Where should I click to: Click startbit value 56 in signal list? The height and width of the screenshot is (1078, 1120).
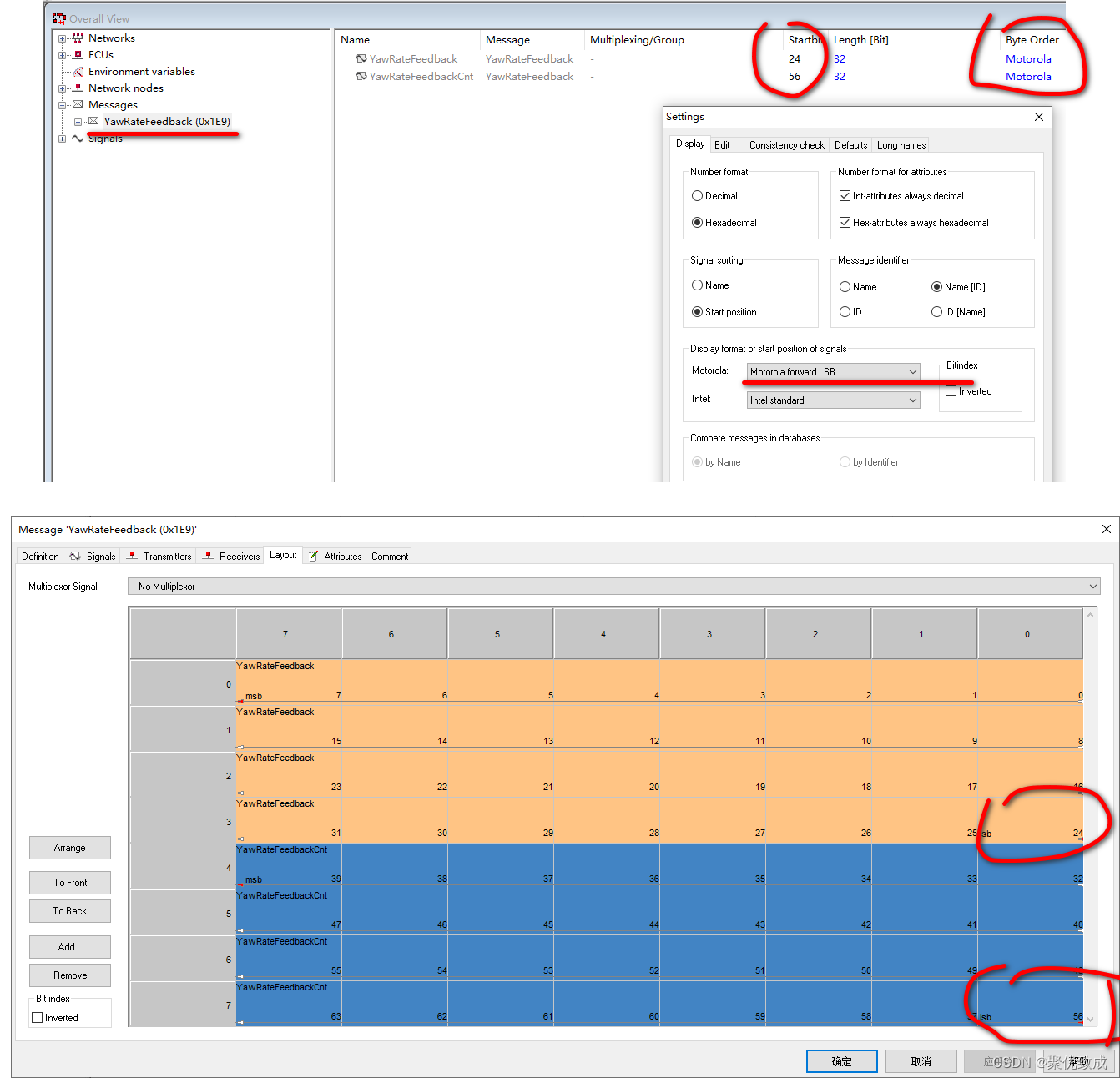click(x=795, y=77)
